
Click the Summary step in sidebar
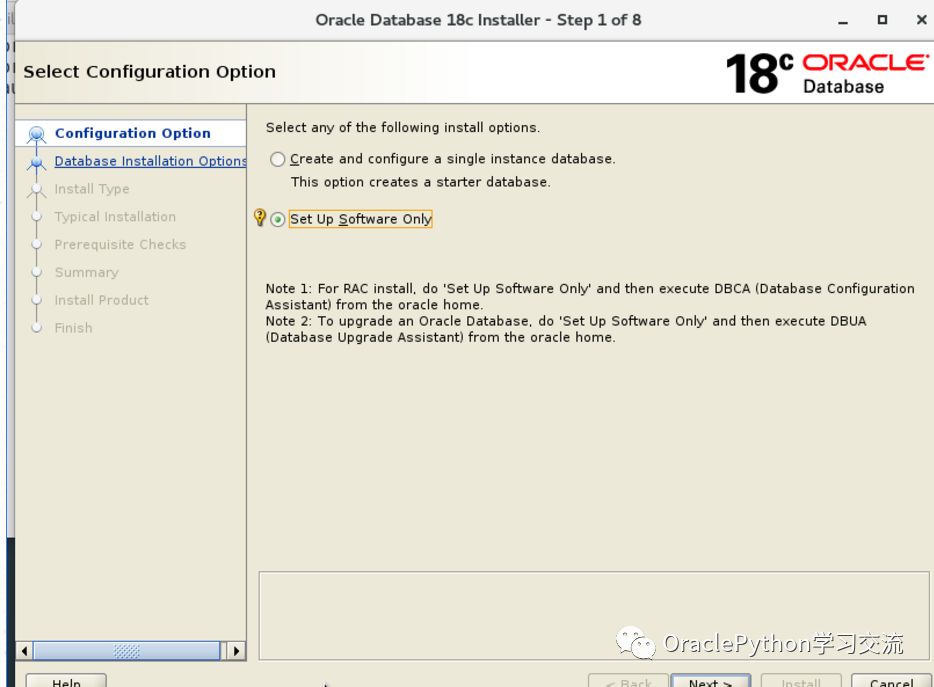(86, 272)
